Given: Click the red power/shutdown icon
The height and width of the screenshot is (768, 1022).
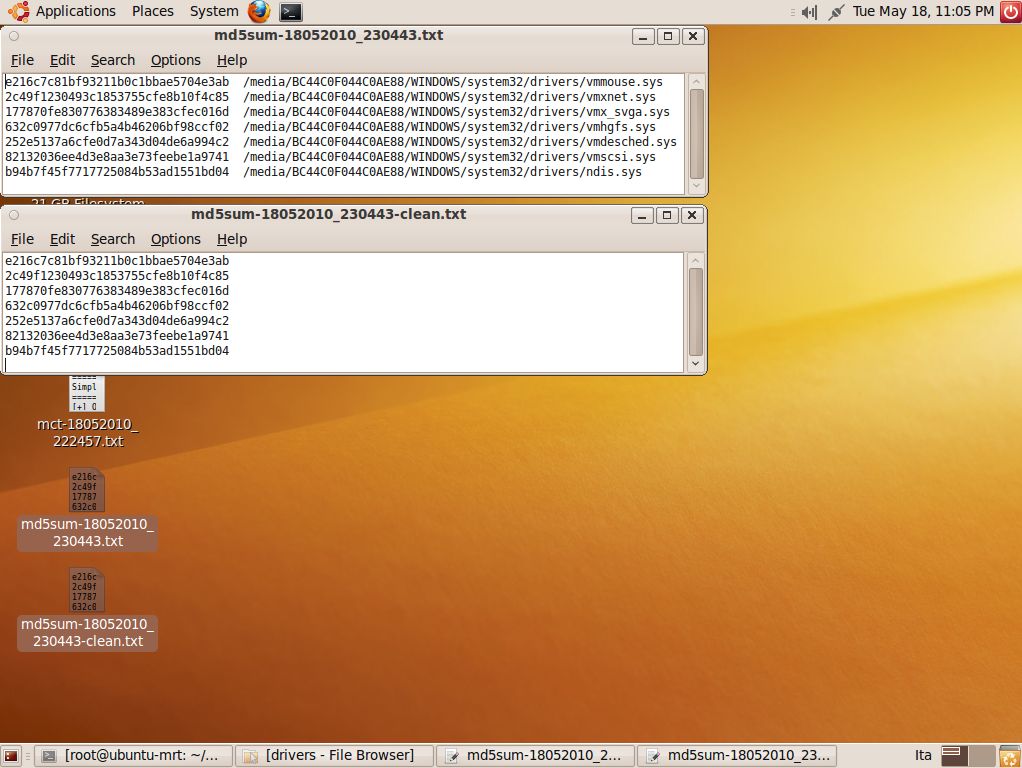Looking at the screenshot, I should tap(1010, 12).
